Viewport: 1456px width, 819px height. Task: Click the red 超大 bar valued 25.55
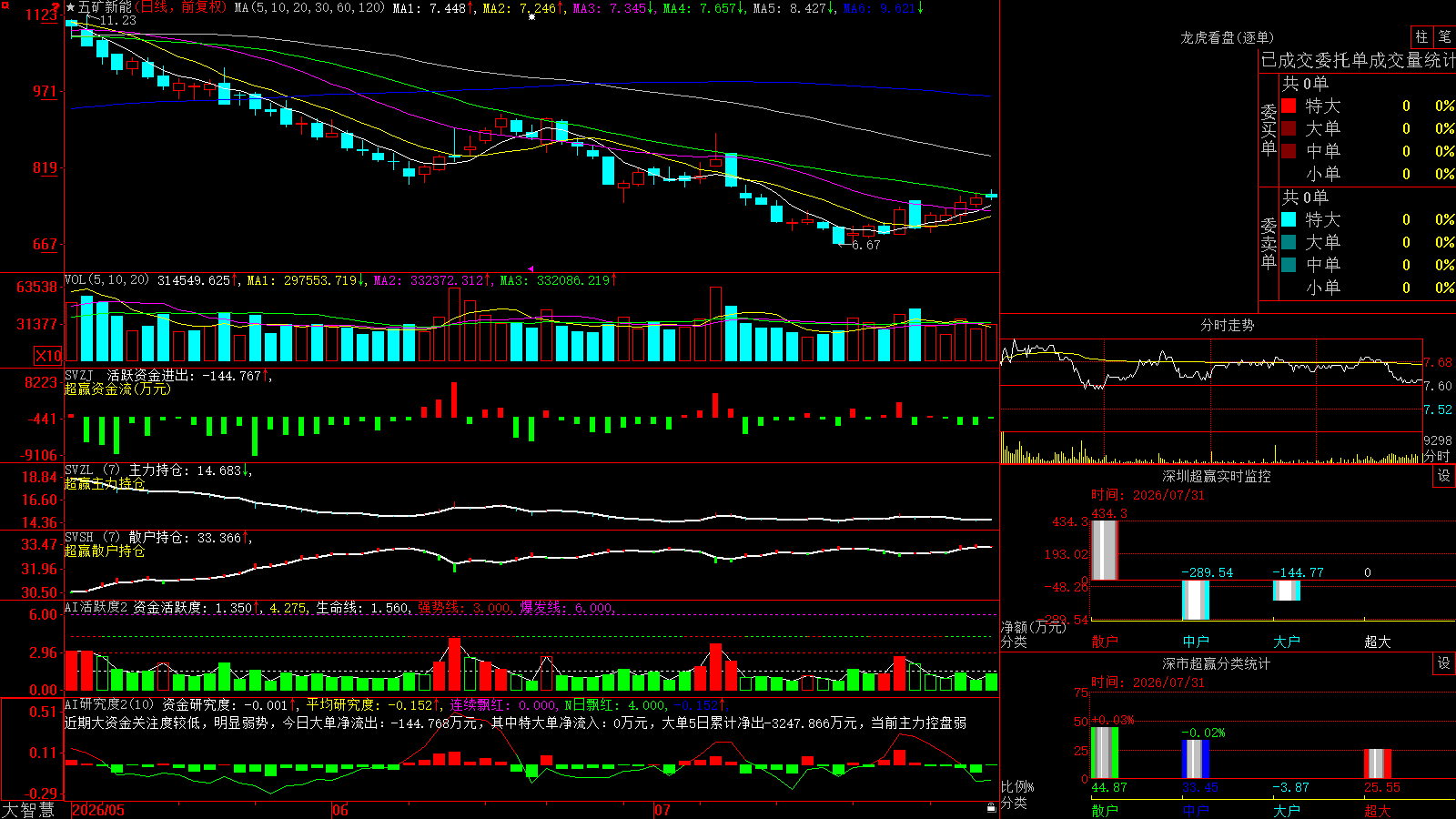click(1377, 763)
